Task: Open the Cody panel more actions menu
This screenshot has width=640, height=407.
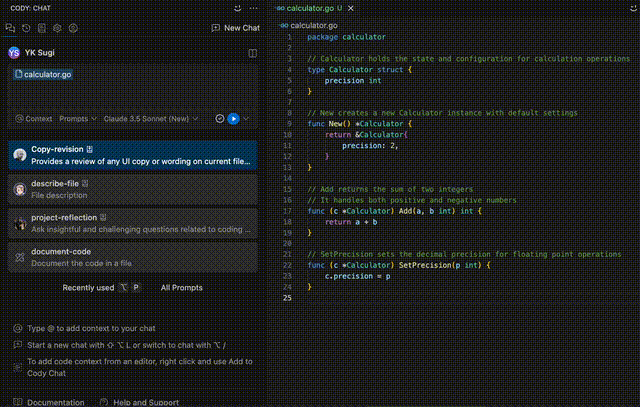Action: pos(253,8)
